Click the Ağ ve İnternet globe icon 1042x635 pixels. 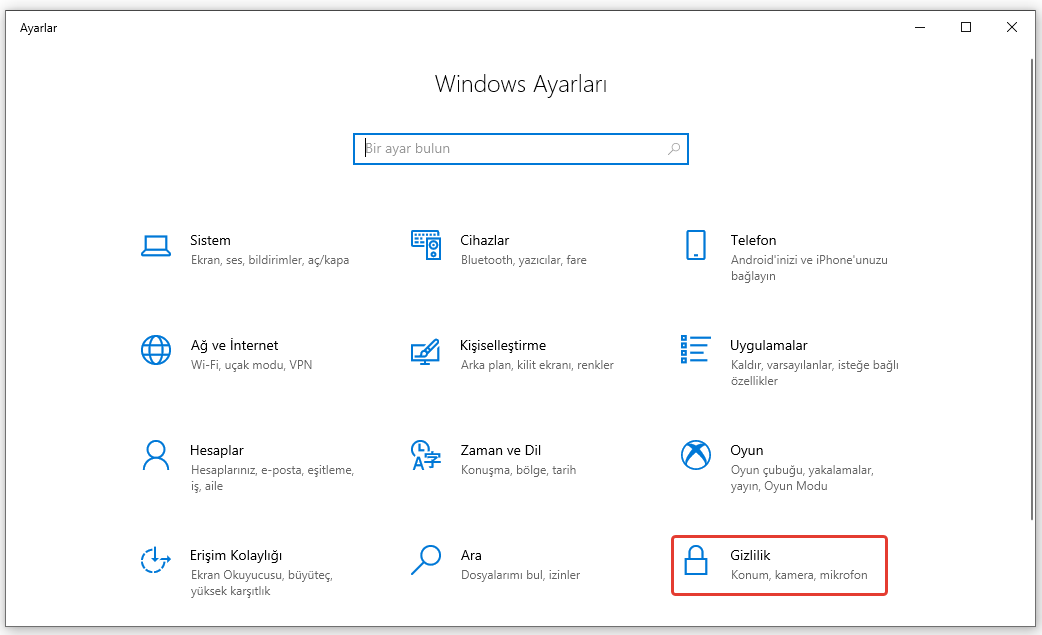[155, 350]
